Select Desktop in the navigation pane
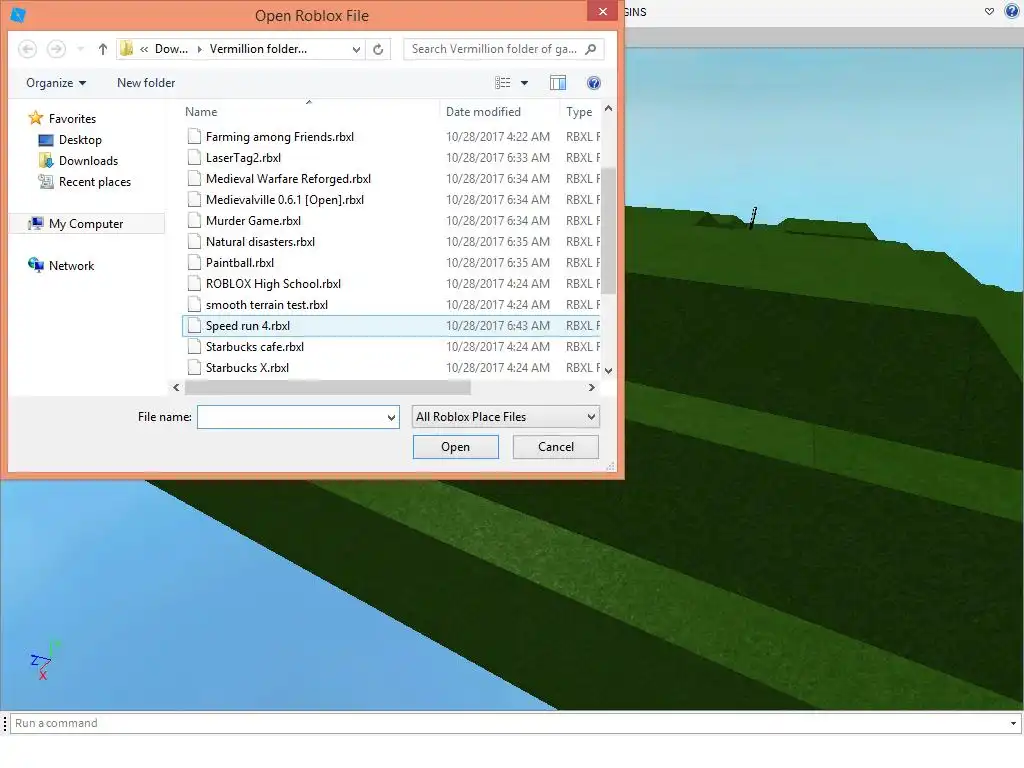This screenshot has height=768, width=1024. click(70, 140)
